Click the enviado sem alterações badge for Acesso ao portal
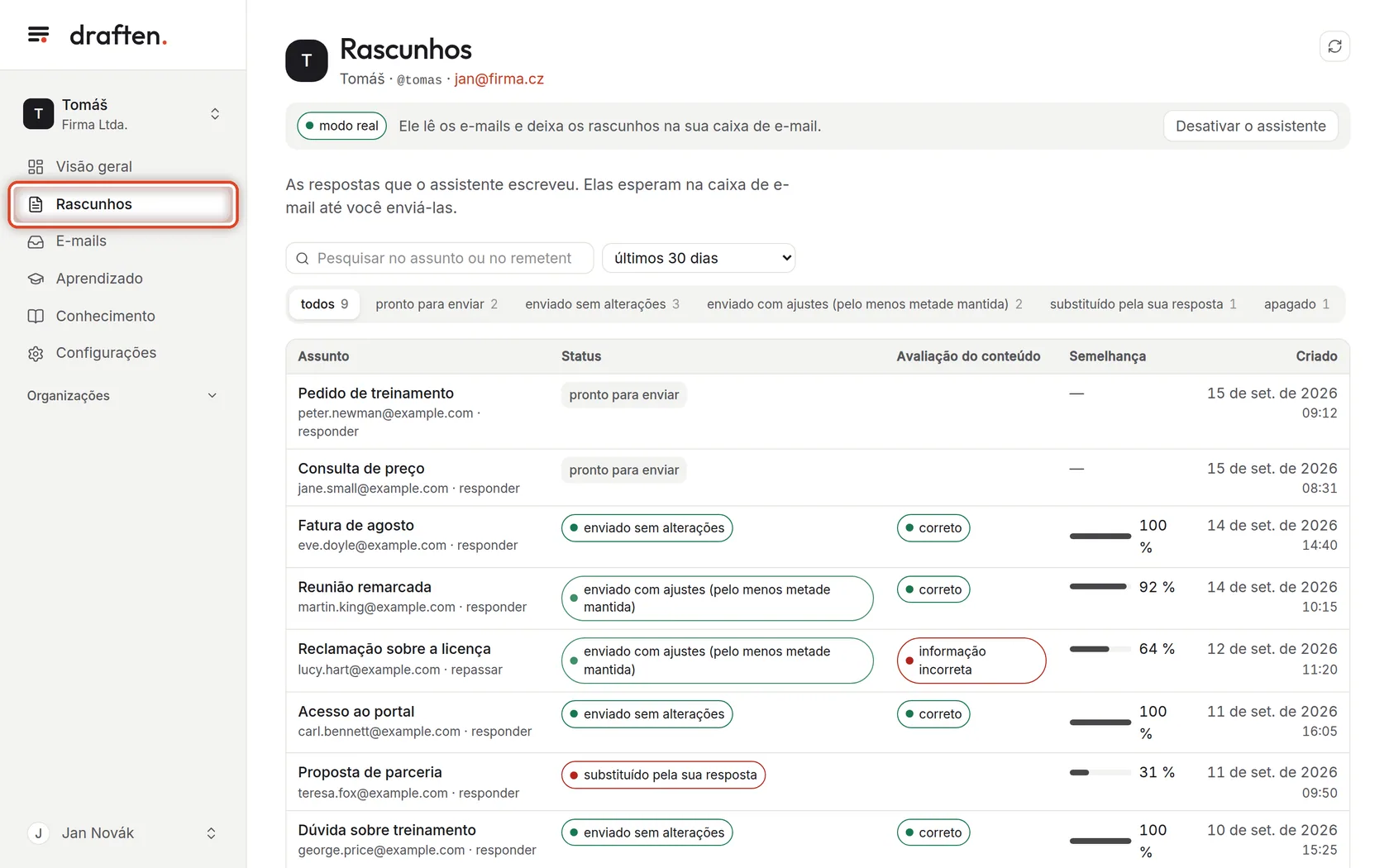The image size is (1389, 868). [647, 714]
